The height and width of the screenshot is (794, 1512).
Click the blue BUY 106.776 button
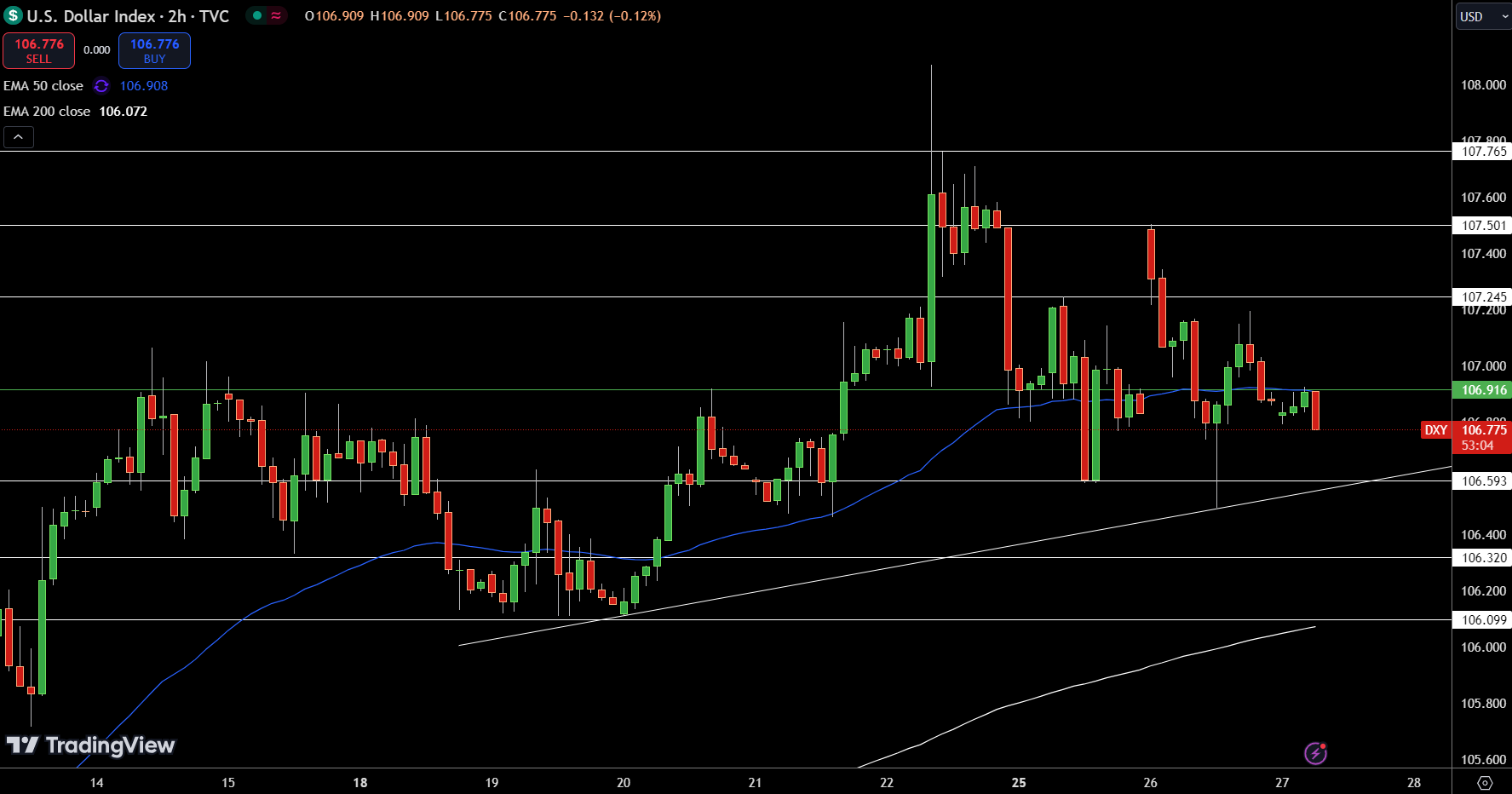pos(154,51)
